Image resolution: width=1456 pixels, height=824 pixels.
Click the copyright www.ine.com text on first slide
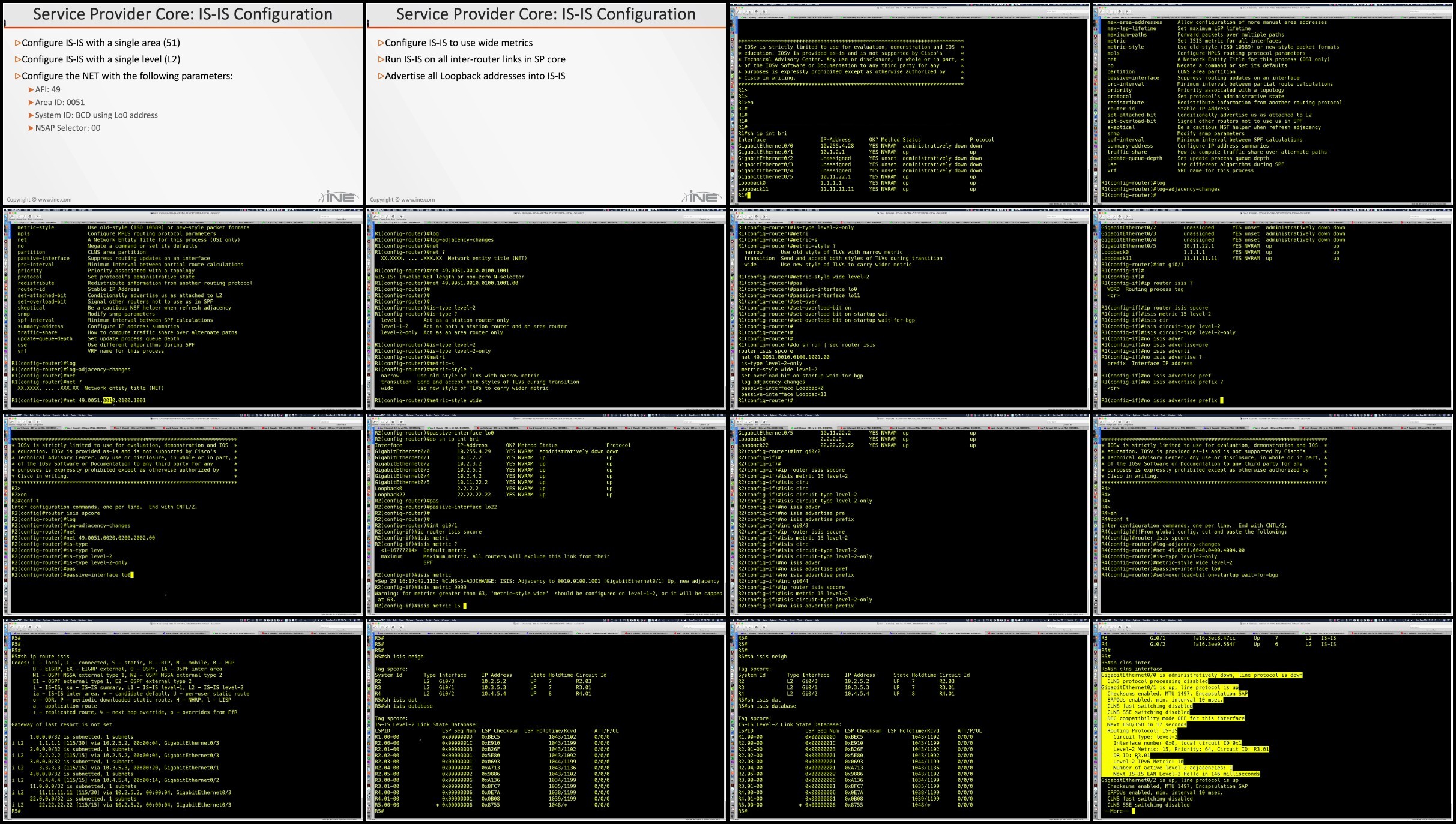pos(39,200)
